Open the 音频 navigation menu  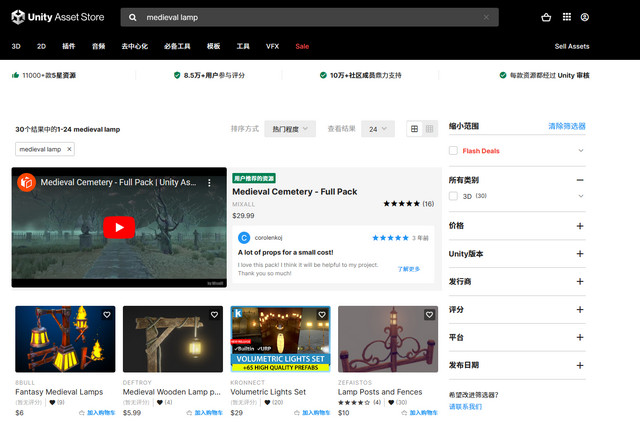click(x=98, y=47)
